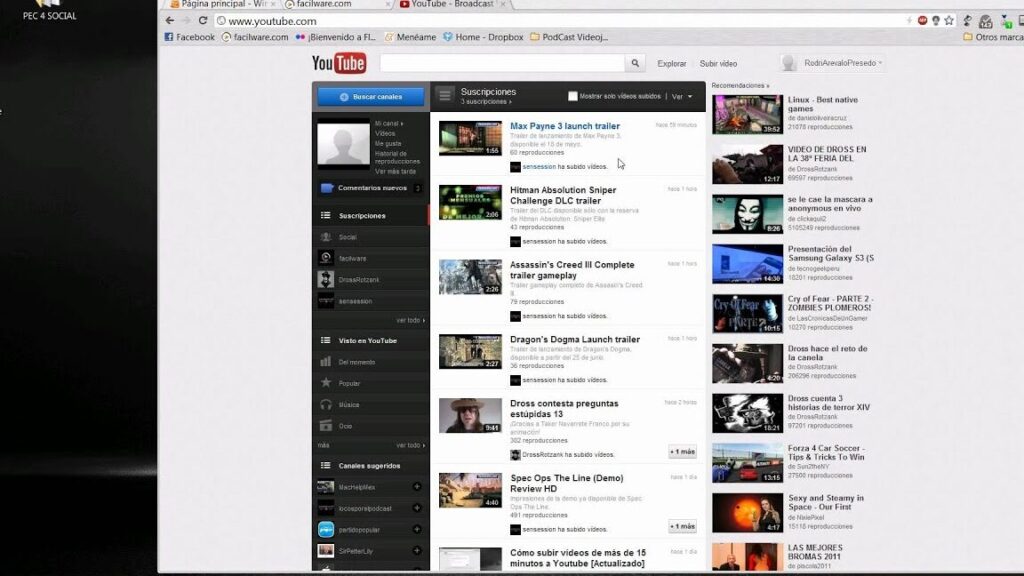The width and height of the screenshot is (1024, 576).
Task: Click the Popular star icon
Action: [x=326, y=383]
